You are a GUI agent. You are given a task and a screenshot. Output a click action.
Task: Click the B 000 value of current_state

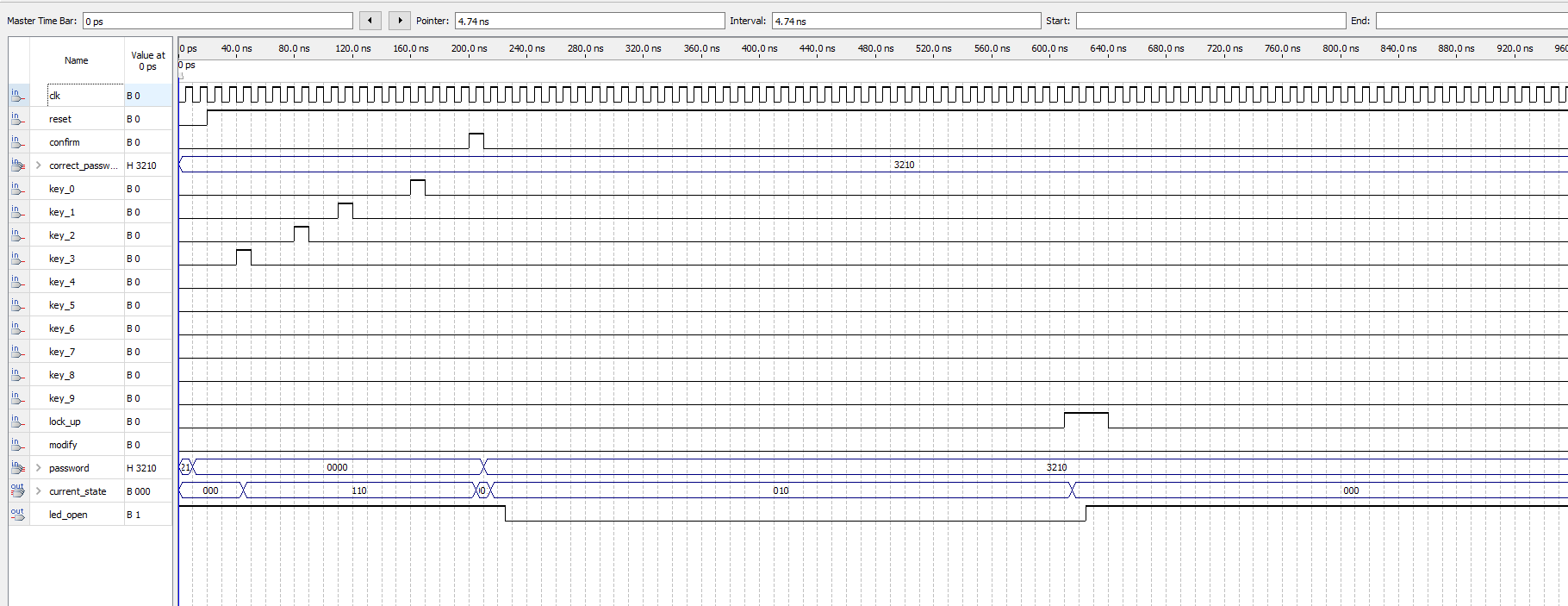pyautogui.click(x=139, y=491)
